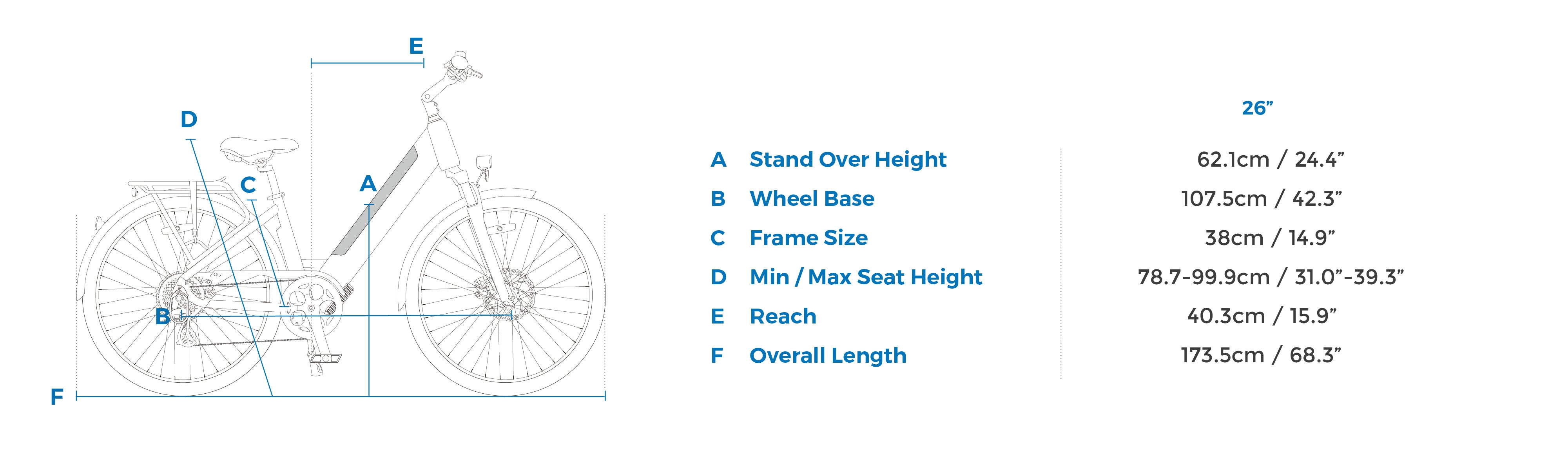Click the Min / Max Seat Height label

[x=866, y=277]
